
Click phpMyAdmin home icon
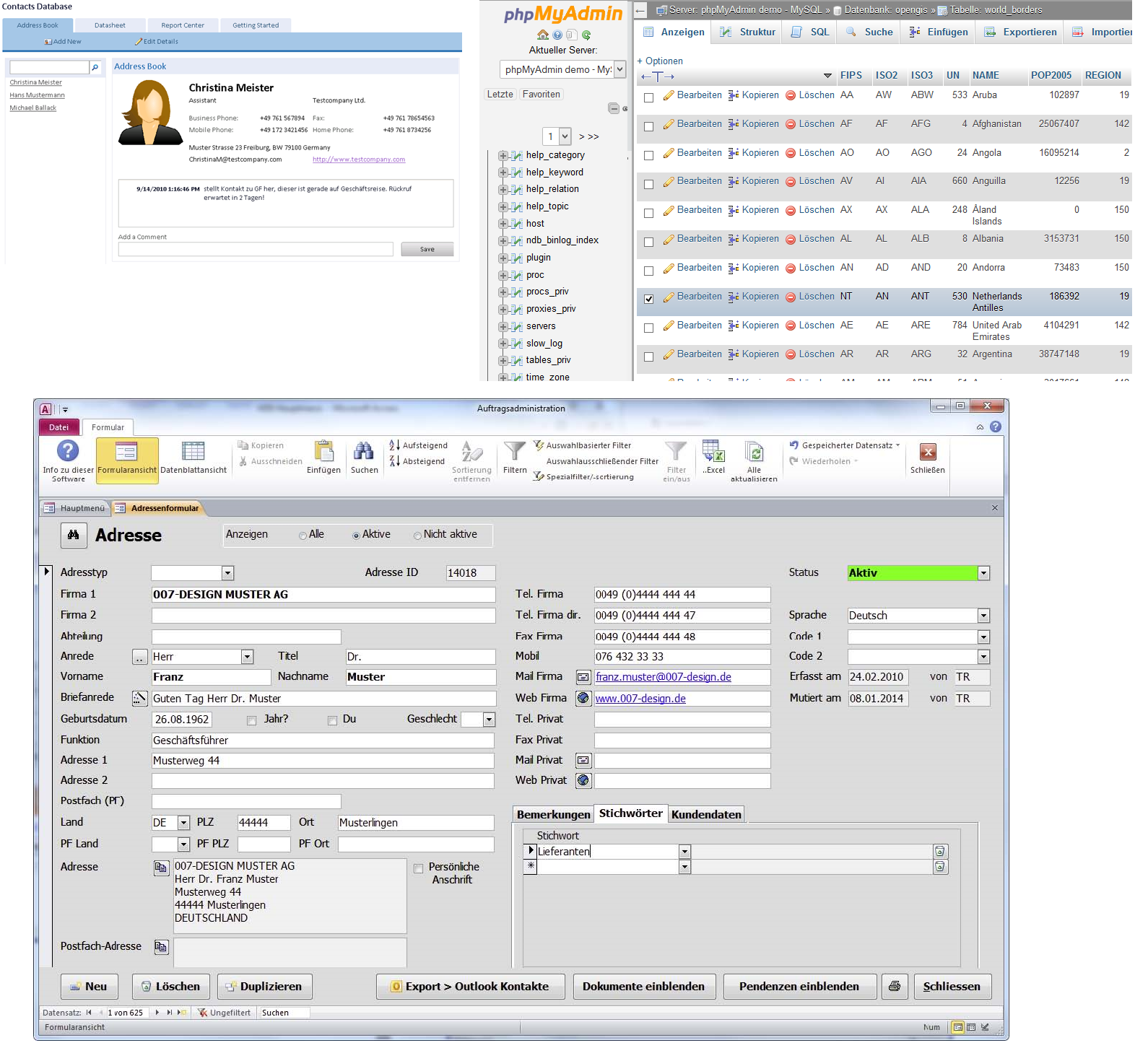[543, 35]
